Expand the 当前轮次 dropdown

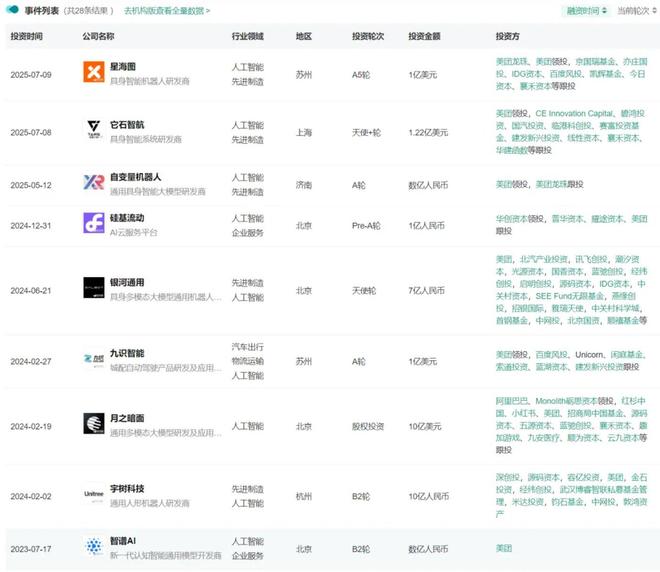(636, 11)
